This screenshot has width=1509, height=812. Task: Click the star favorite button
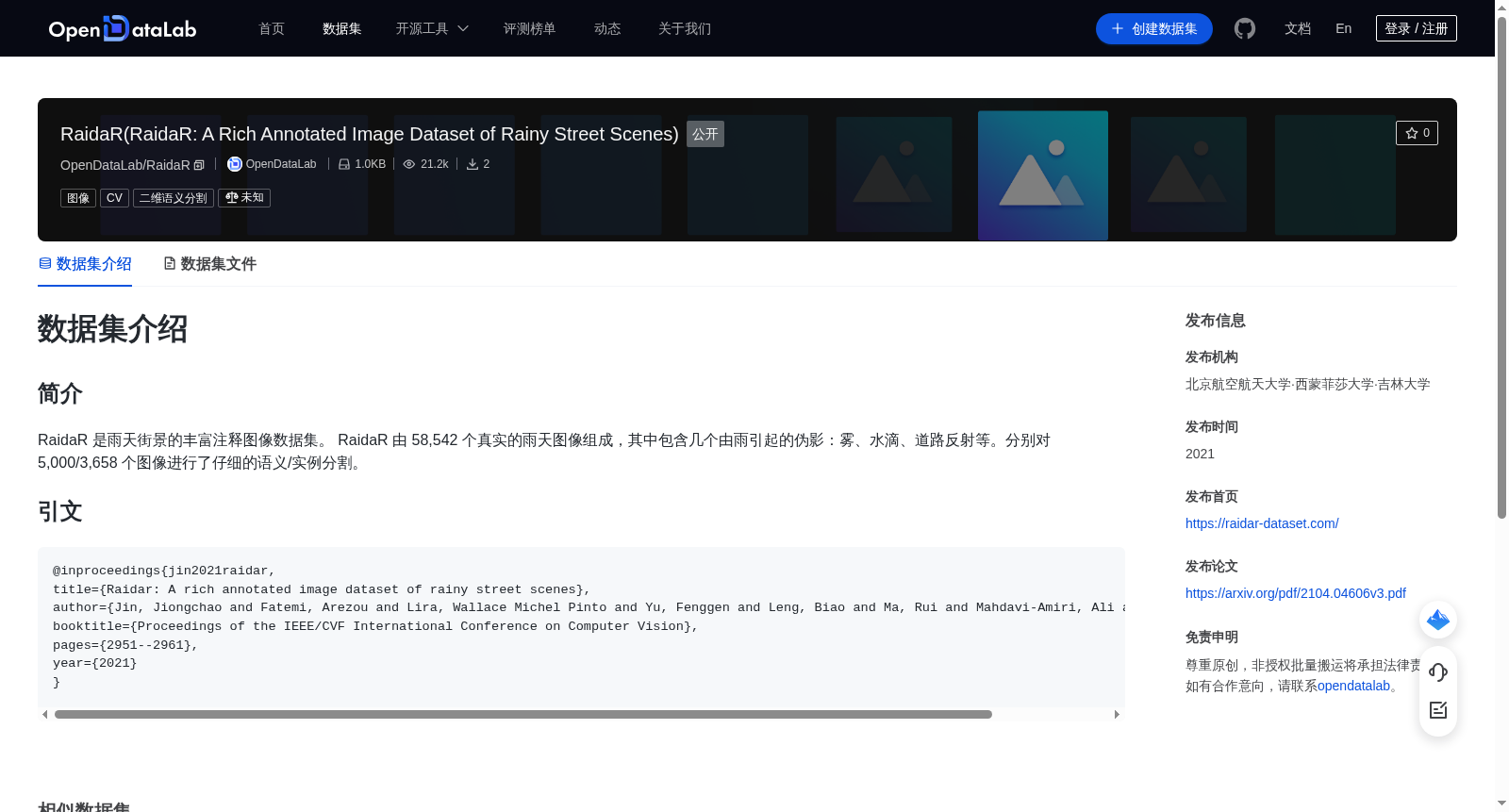coord(1417,133)
